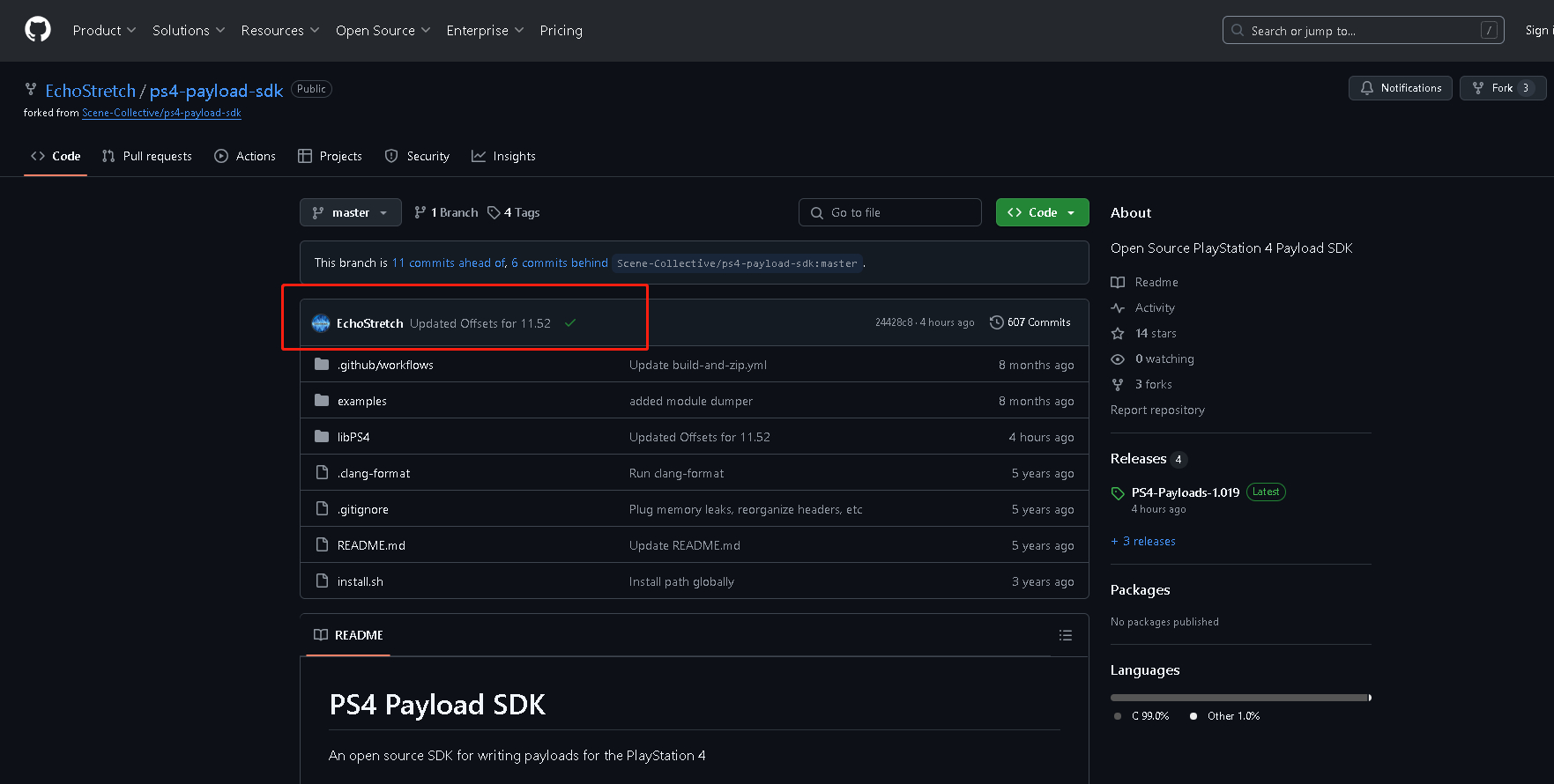The height and width of the screenshot is (784, 1554).
Task: Focus the Go to file input
Action: tap(889, 212)
